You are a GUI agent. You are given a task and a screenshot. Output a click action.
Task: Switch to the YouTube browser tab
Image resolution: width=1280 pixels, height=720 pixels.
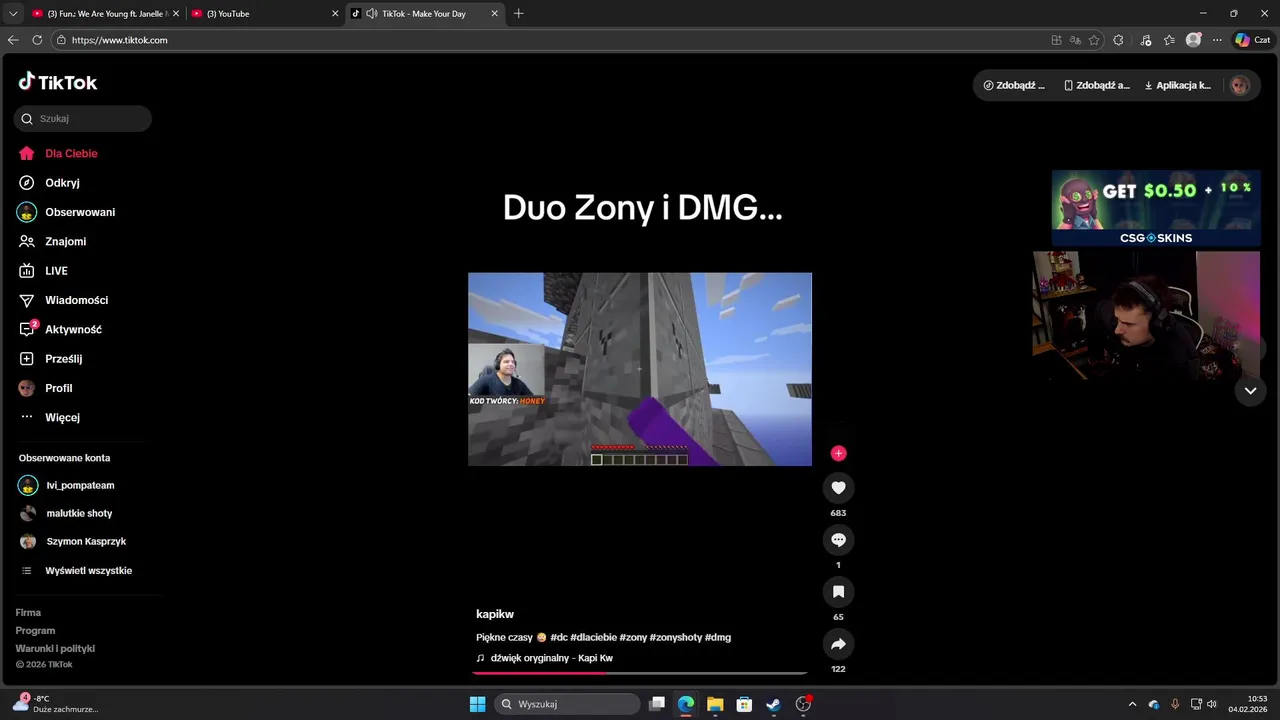[265, 14]
